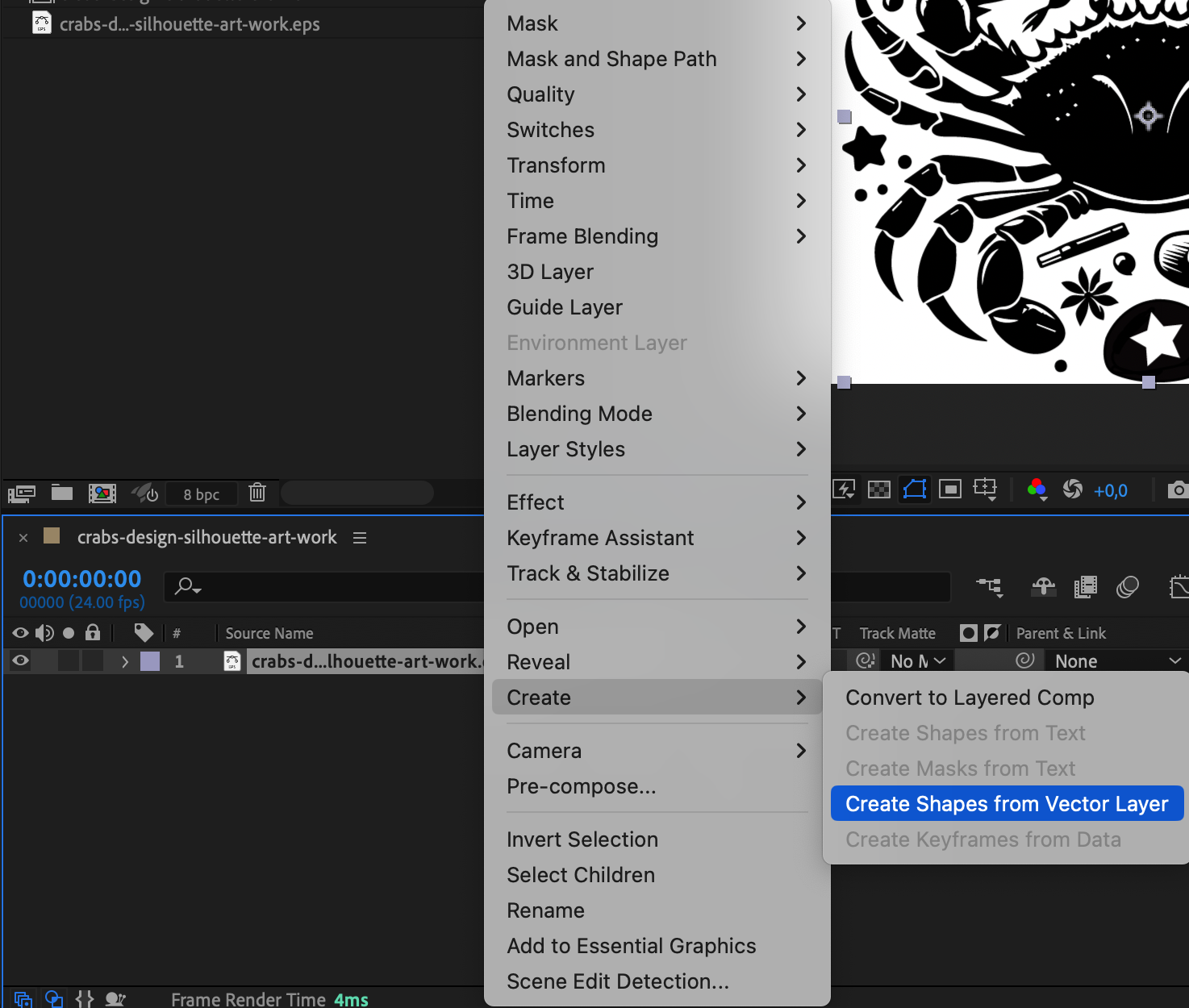Open timeline panel menu hamburger

pos(360,538)
